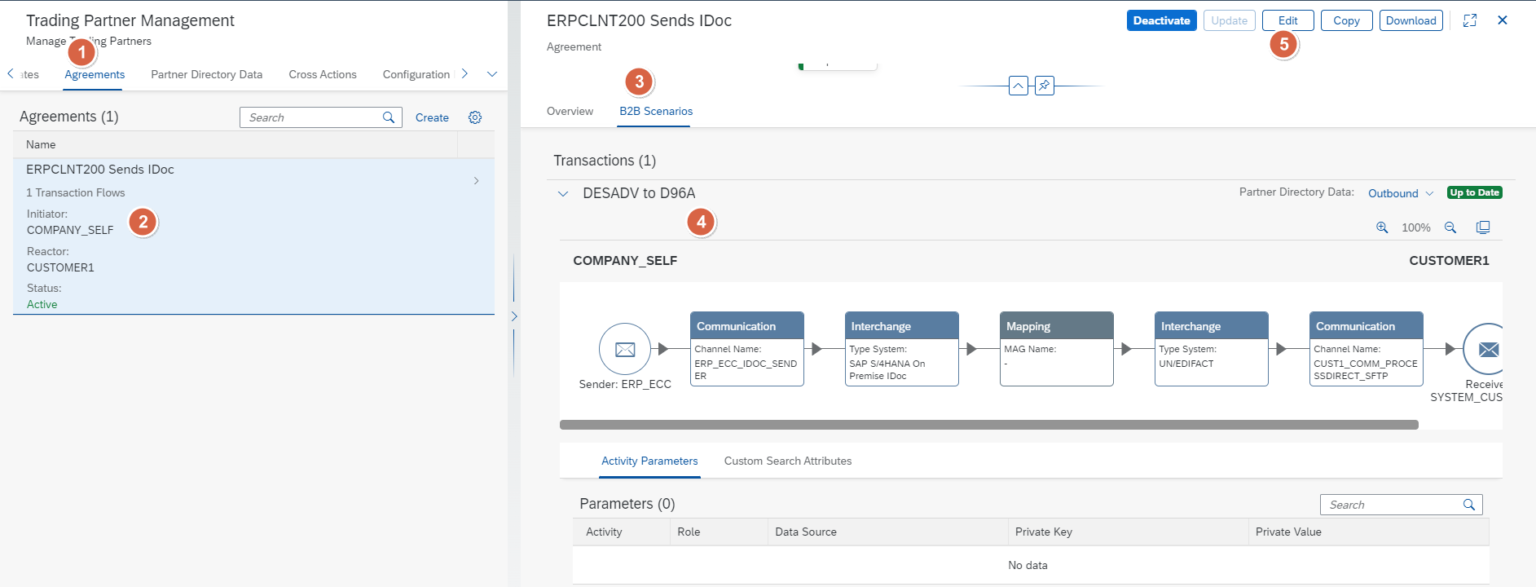This screenshot has height=587, width=1536.
Task: Click the 100% zoom level text
Action: click(x=1416, y=228)
